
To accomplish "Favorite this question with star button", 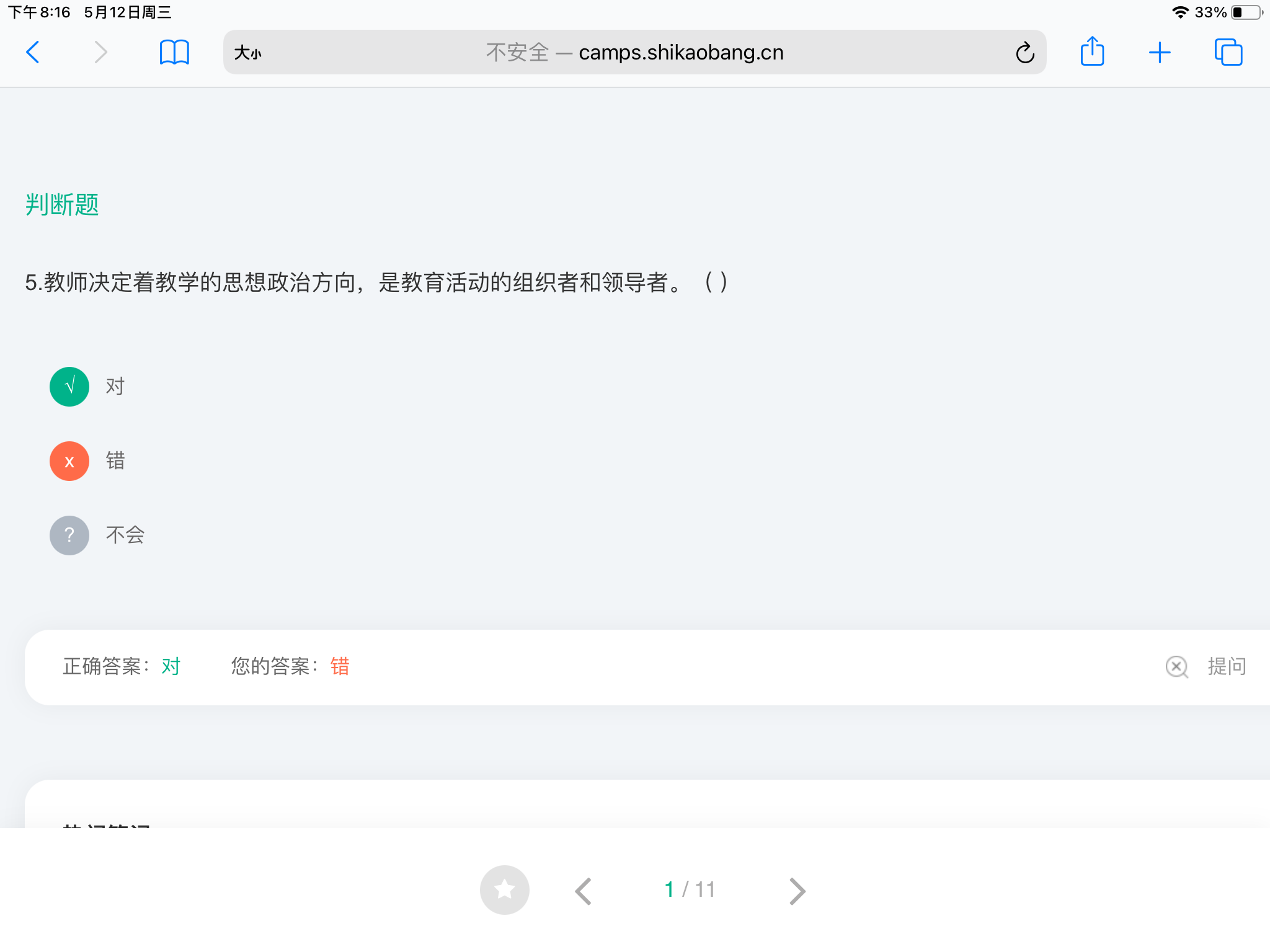I will pyautogui.click(x=505, y=890).
